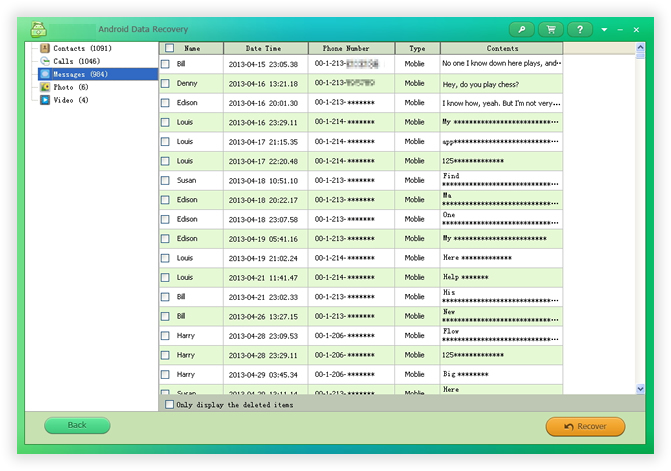The width and height of the screenshot is (671, 471).
Task: Toggle the select-all checkbox in header
Action: point(169,48)
